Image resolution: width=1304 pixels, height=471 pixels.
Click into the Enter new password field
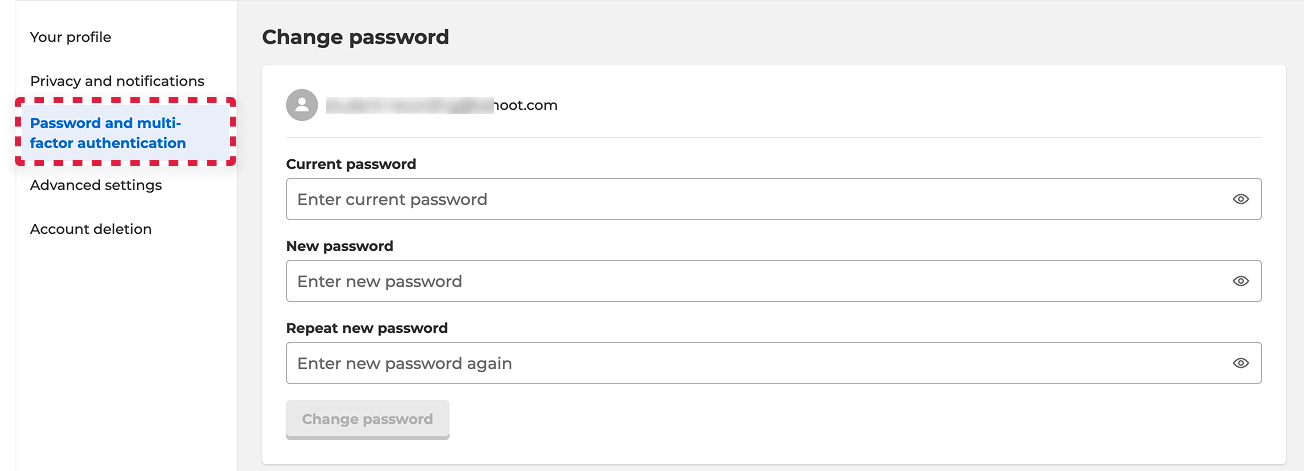pyautogui.click(x=773, y=281)
